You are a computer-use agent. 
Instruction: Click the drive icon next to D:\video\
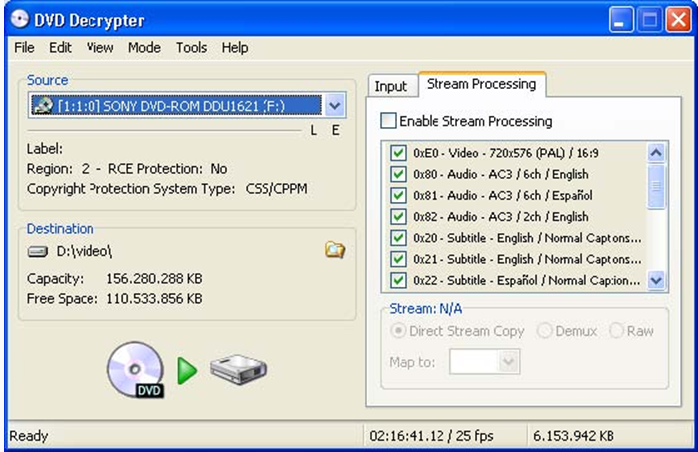pos(38,252)
